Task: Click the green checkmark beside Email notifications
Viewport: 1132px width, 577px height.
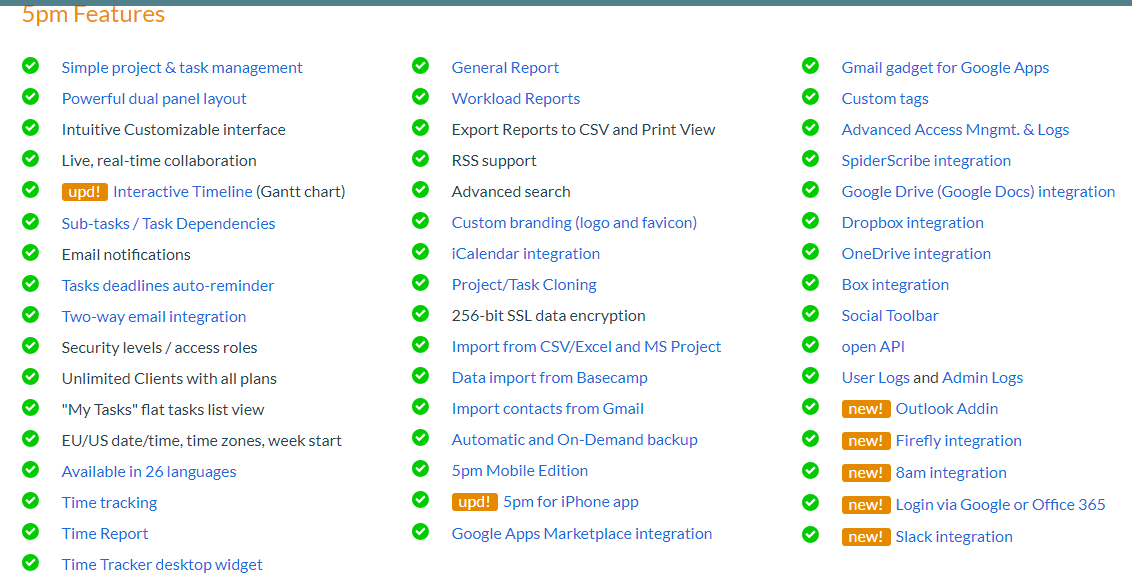Action: coord(30,253)
